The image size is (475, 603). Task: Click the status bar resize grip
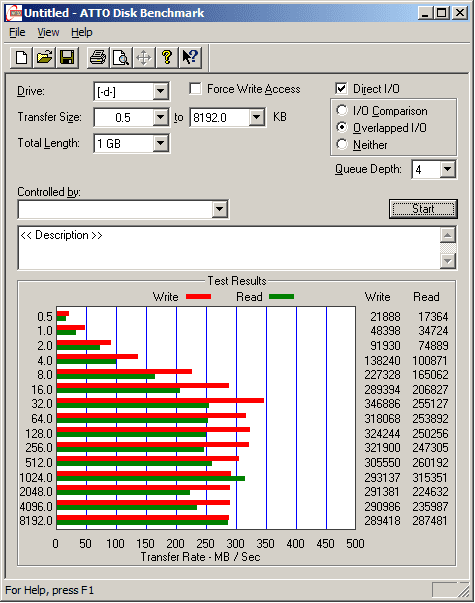(x=464, y=591)
